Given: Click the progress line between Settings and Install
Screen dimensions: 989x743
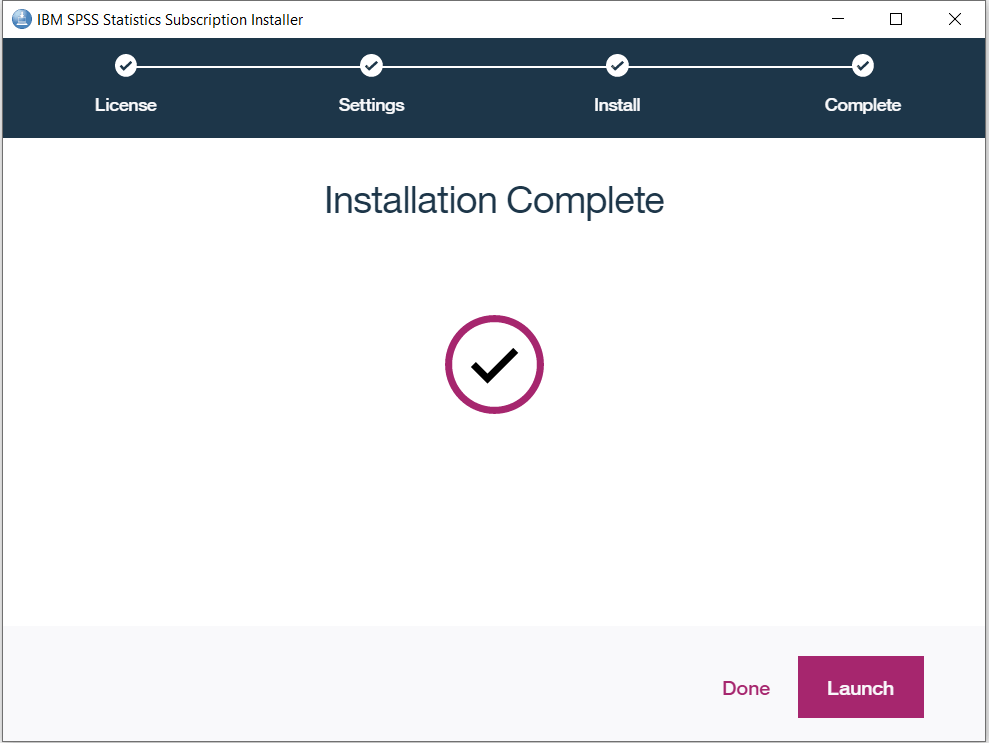Looking at the screenshot, I should (494, 65).
